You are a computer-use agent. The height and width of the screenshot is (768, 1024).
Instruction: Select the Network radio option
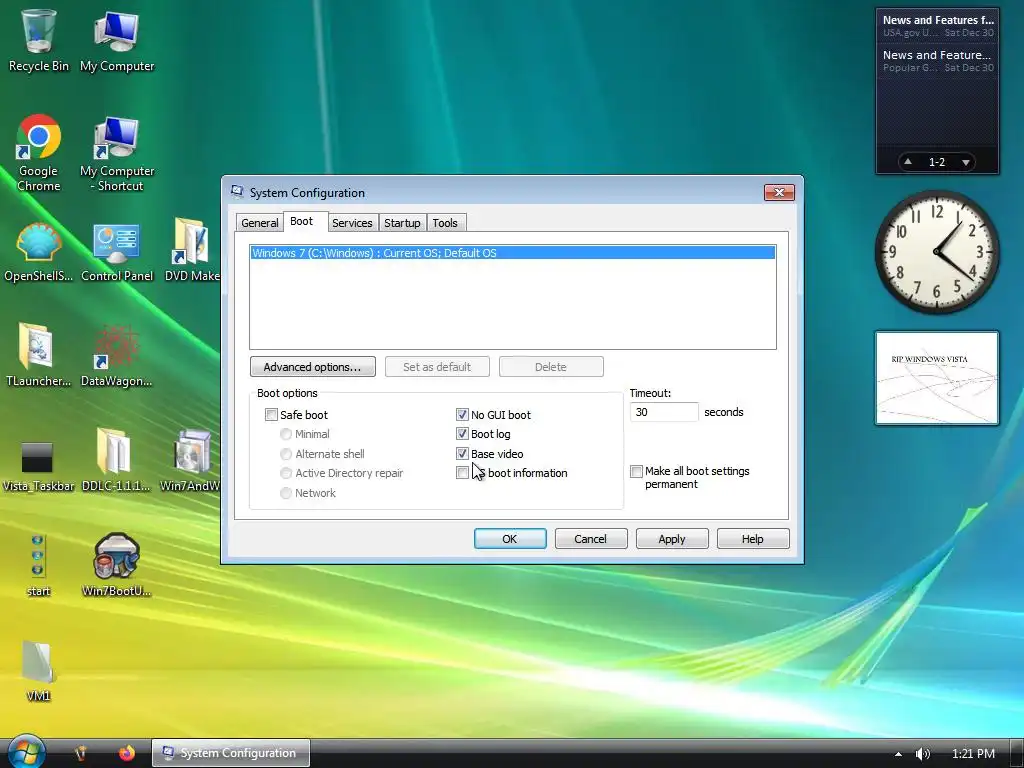pos(285,493)
